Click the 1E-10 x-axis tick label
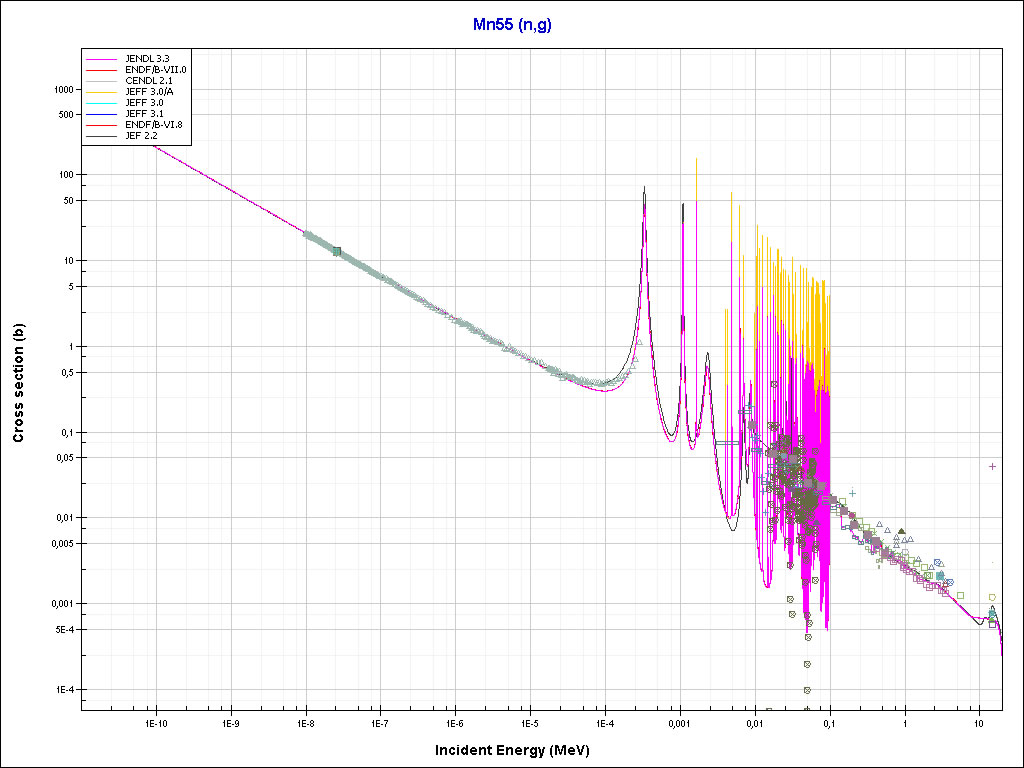1024x768 pixels. [x=155, y=722]
